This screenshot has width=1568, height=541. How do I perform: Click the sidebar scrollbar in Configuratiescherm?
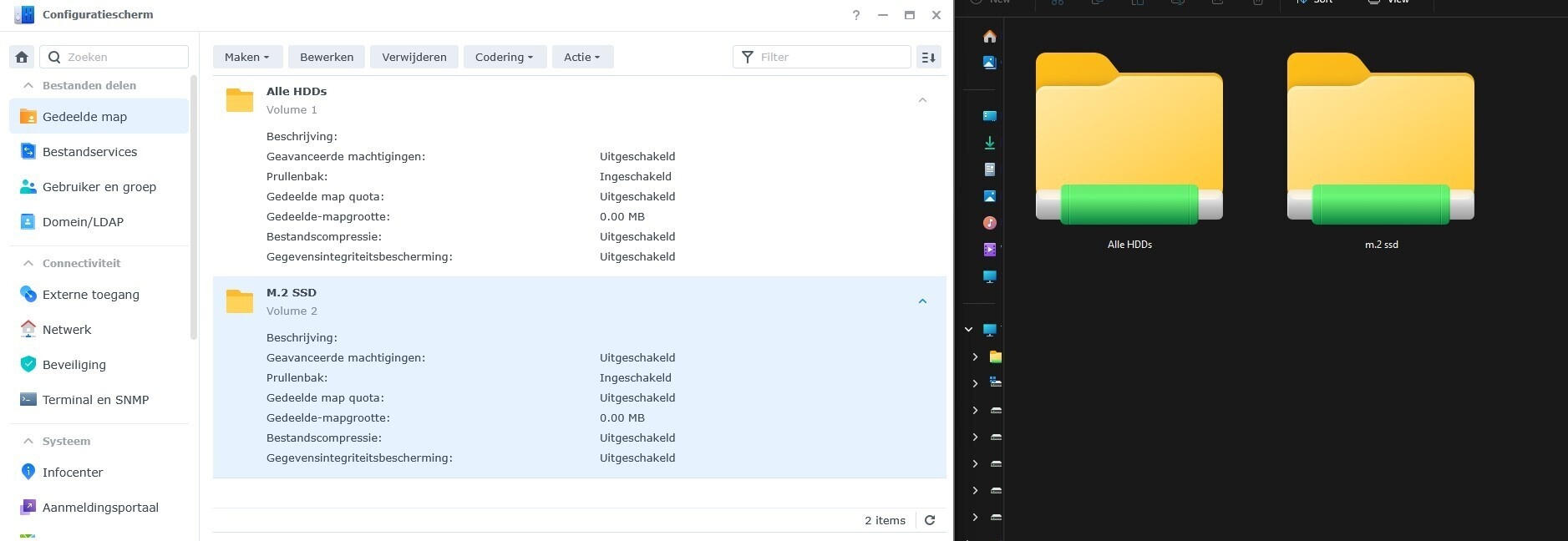pos(194,209)
